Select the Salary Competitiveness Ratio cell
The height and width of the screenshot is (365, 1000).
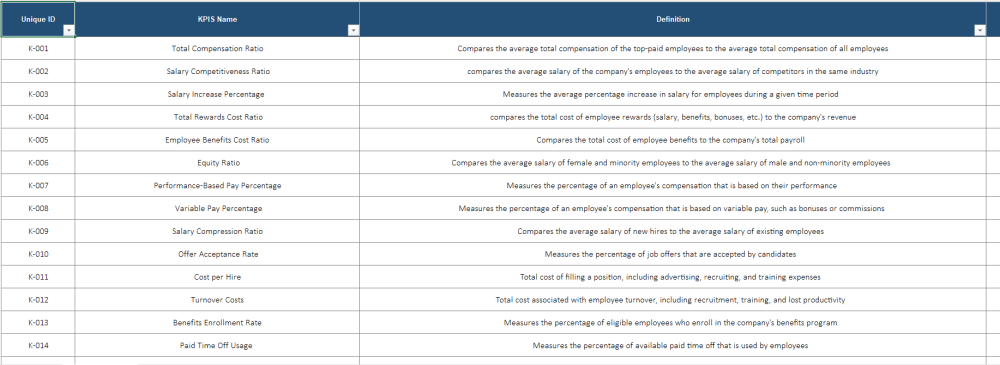[217, 71]
